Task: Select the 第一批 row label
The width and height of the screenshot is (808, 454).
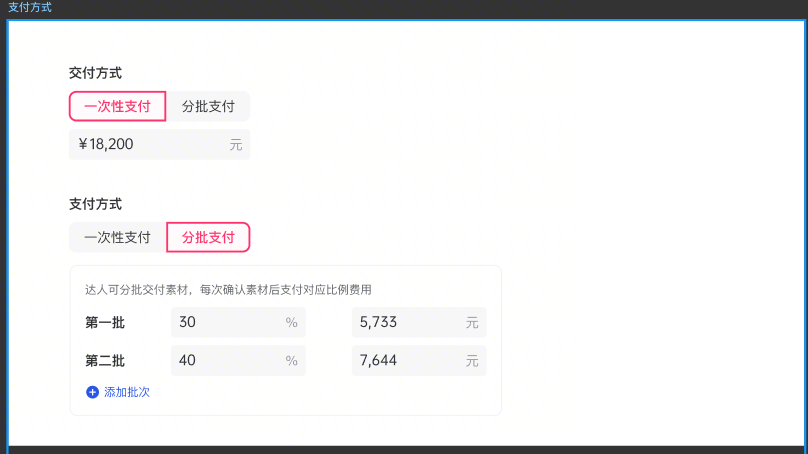Action: 105,322
